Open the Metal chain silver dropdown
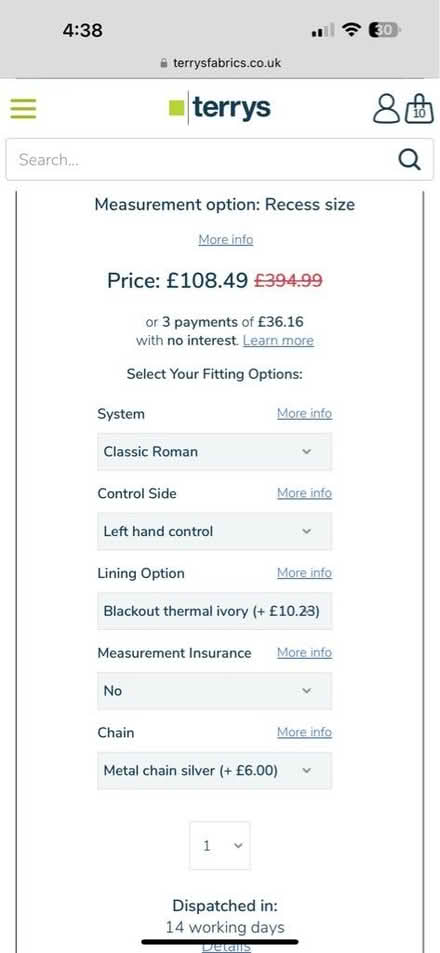Viewport: 440px width, 953px height. pyautogui.click(x=215, y=771)
